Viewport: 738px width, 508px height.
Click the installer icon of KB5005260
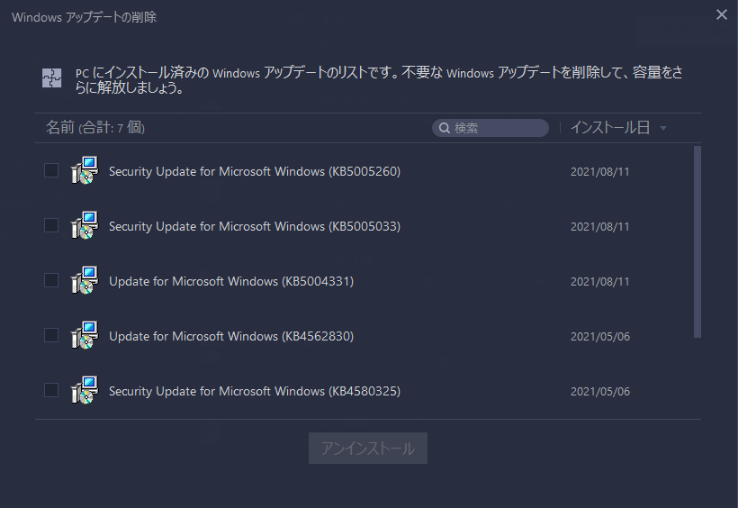click(x=85, y=170)
